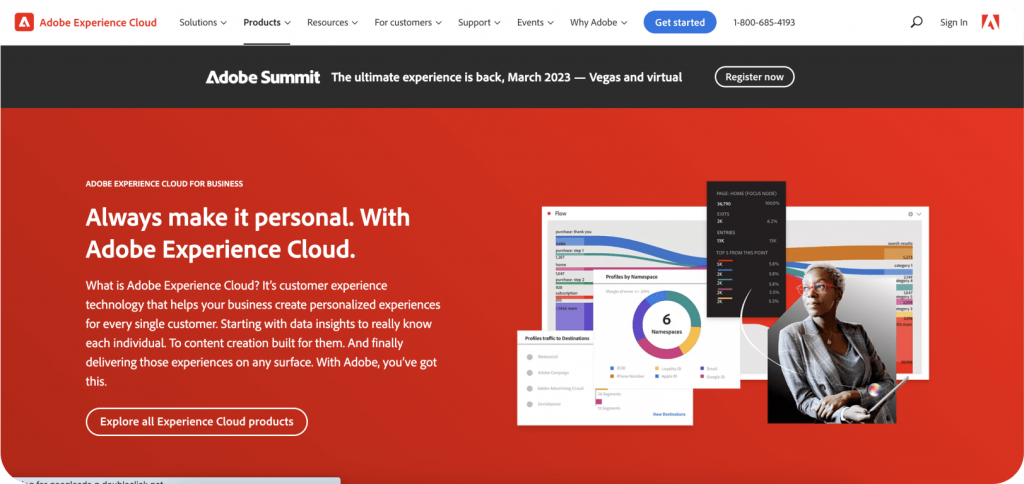Click the Adobe Experience Cloud logo icon
Screen dimensions: 1024x484
coord(24,22)
